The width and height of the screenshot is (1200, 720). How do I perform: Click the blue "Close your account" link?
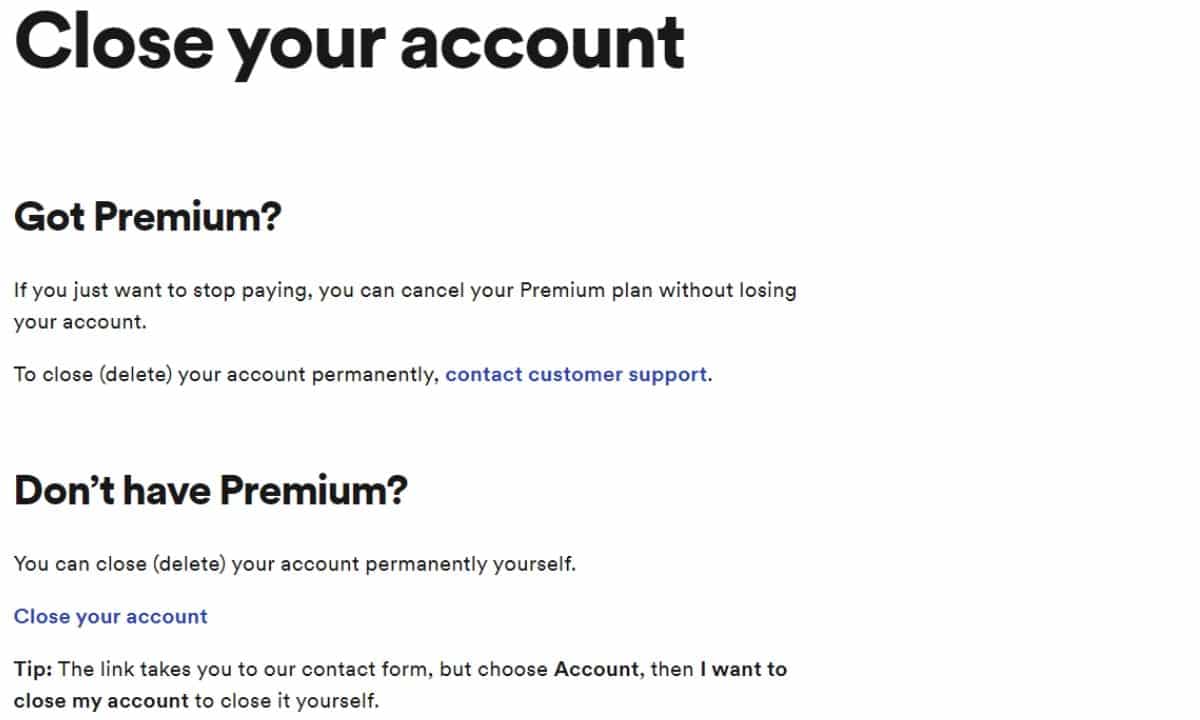coord(110,616)
